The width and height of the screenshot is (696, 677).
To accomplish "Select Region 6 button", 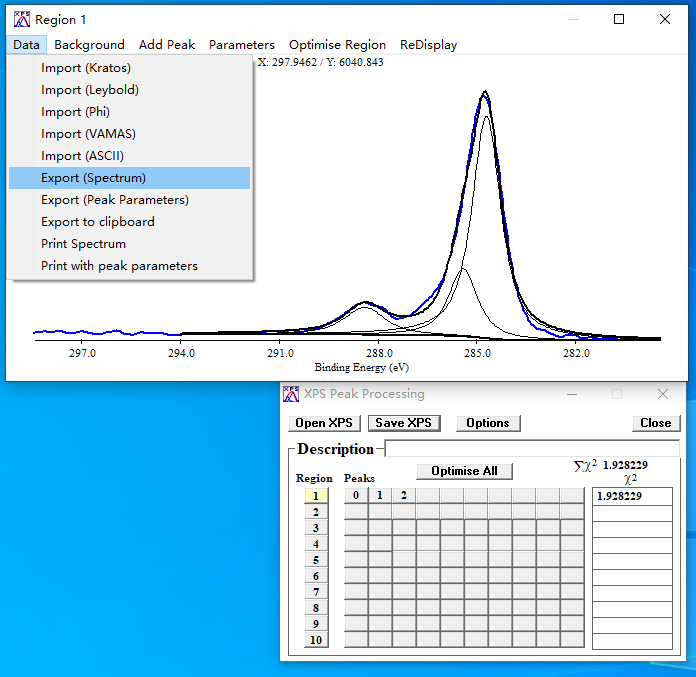I will tap(316, 576).
